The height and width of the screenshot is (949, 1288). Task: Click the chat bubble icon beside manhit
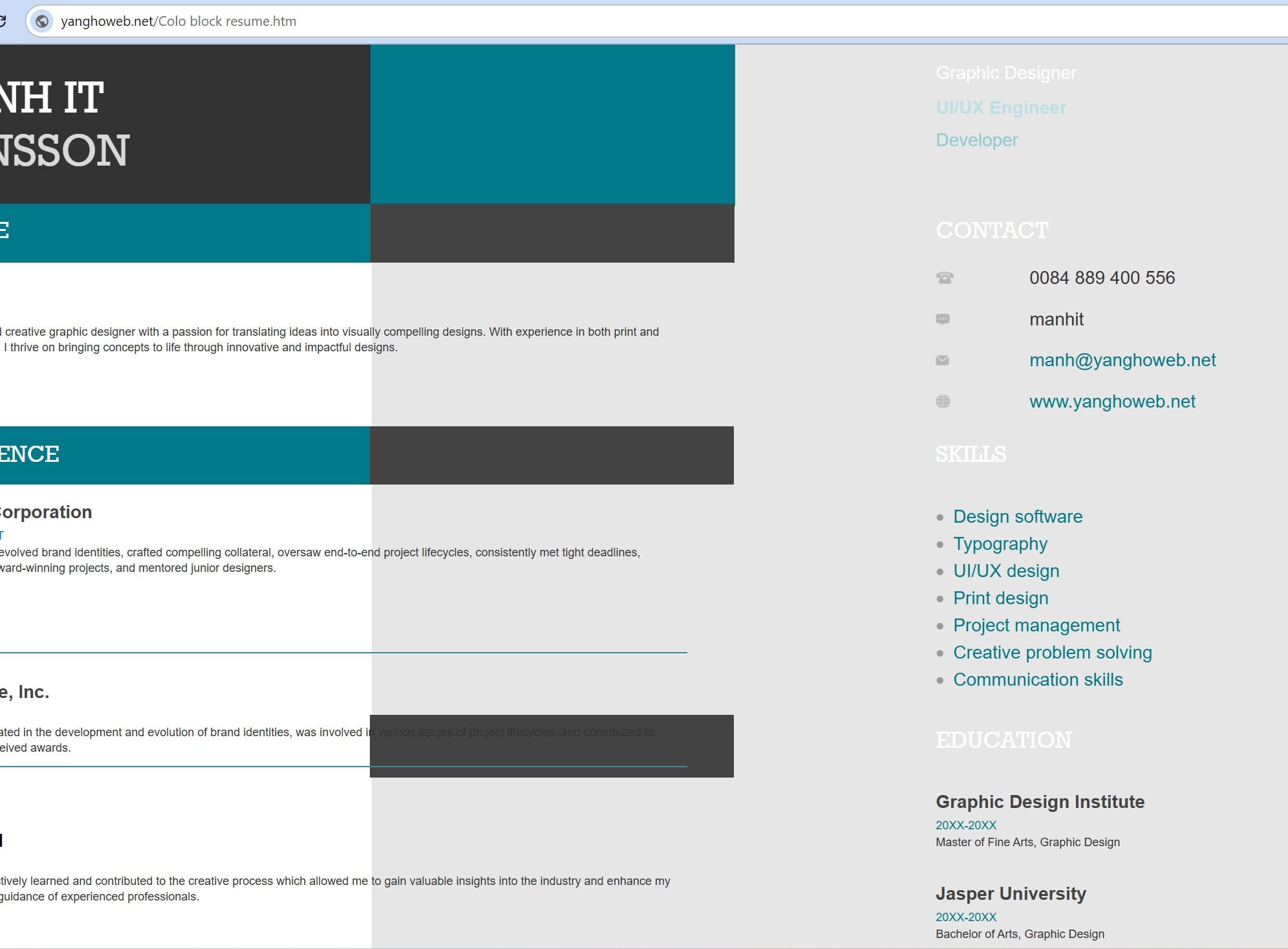(x=943, y=319)
